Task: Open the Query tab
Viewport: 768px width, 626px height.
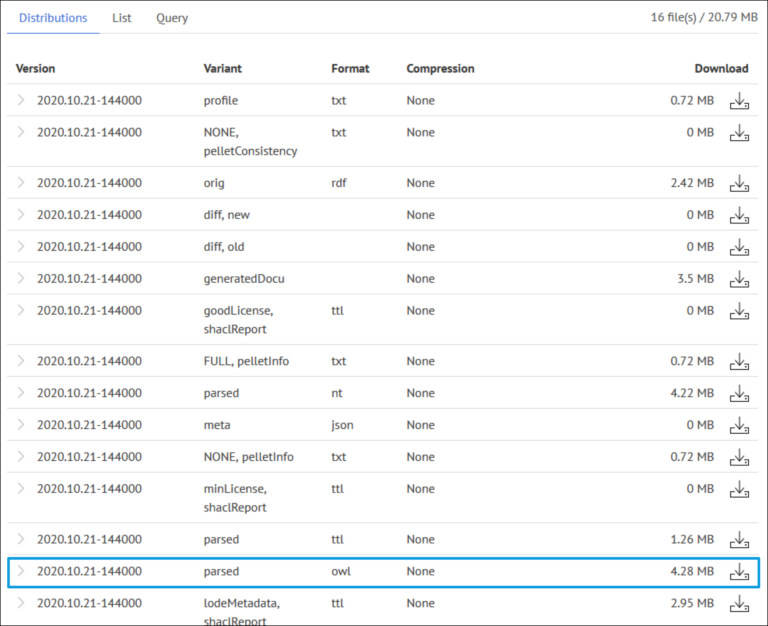Action: [171, 18]
